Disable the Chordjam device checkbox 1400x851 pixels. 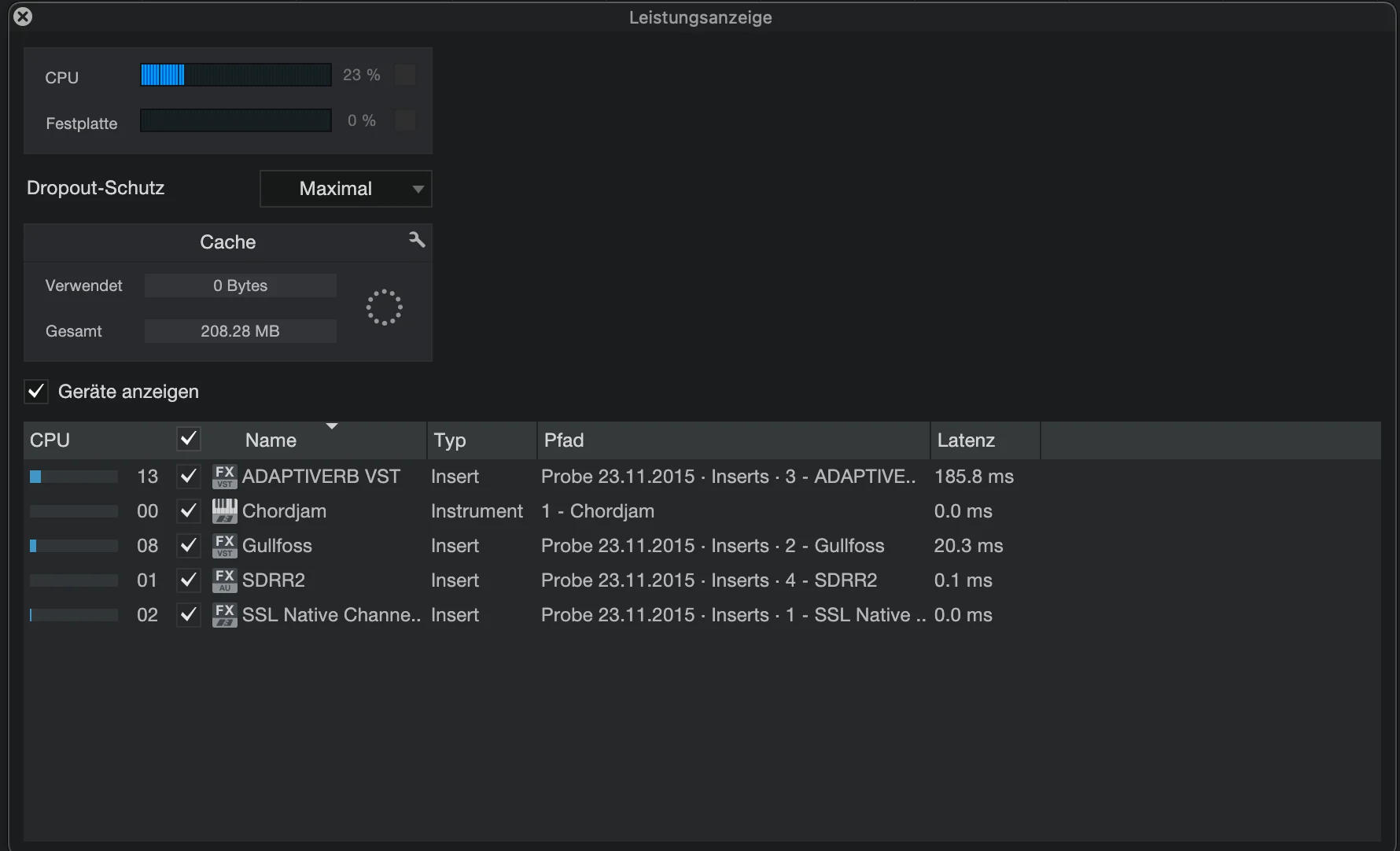pos(188,511)
